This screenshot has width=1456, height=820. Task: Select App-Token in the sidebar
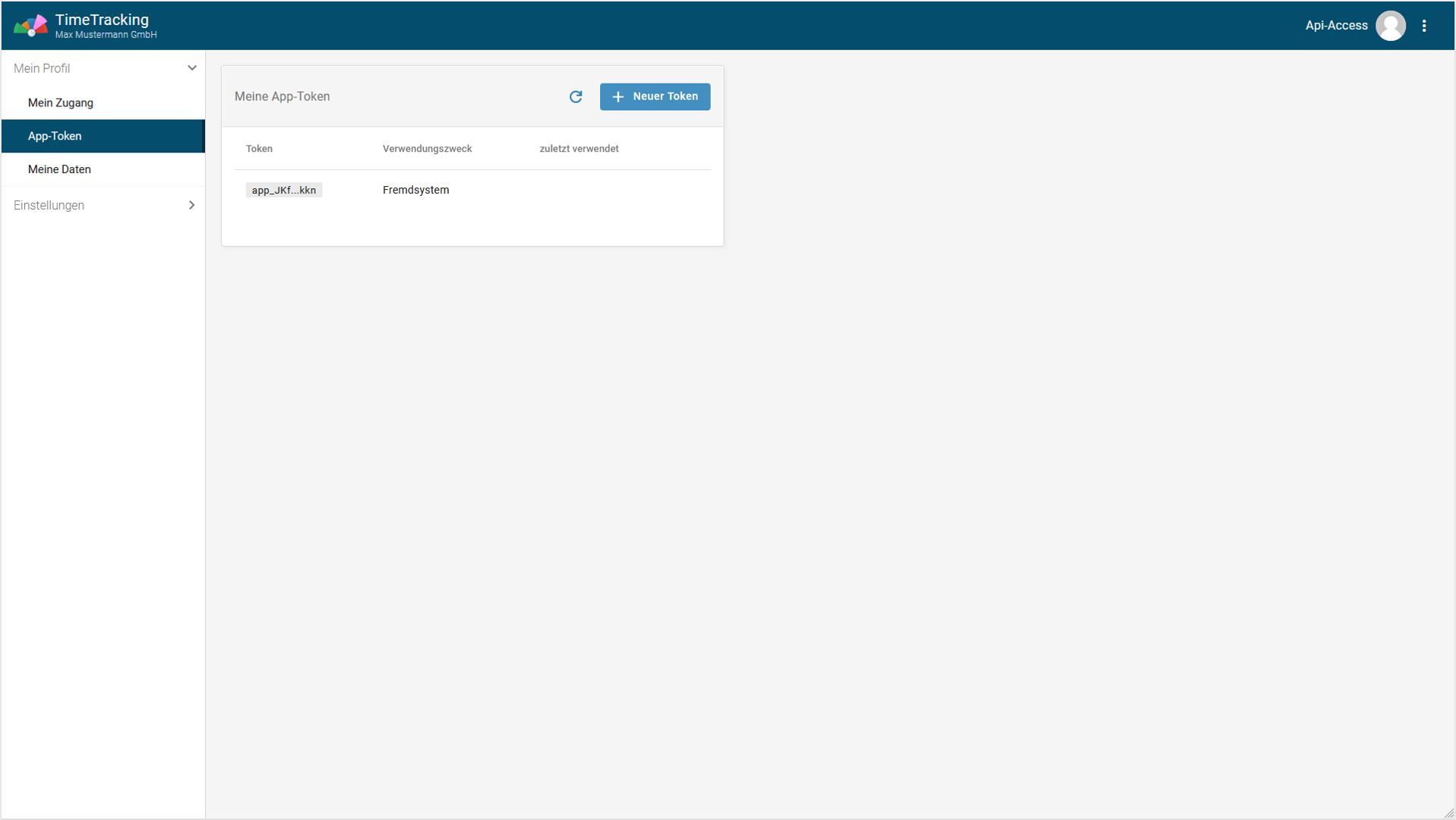pos(55,136)
